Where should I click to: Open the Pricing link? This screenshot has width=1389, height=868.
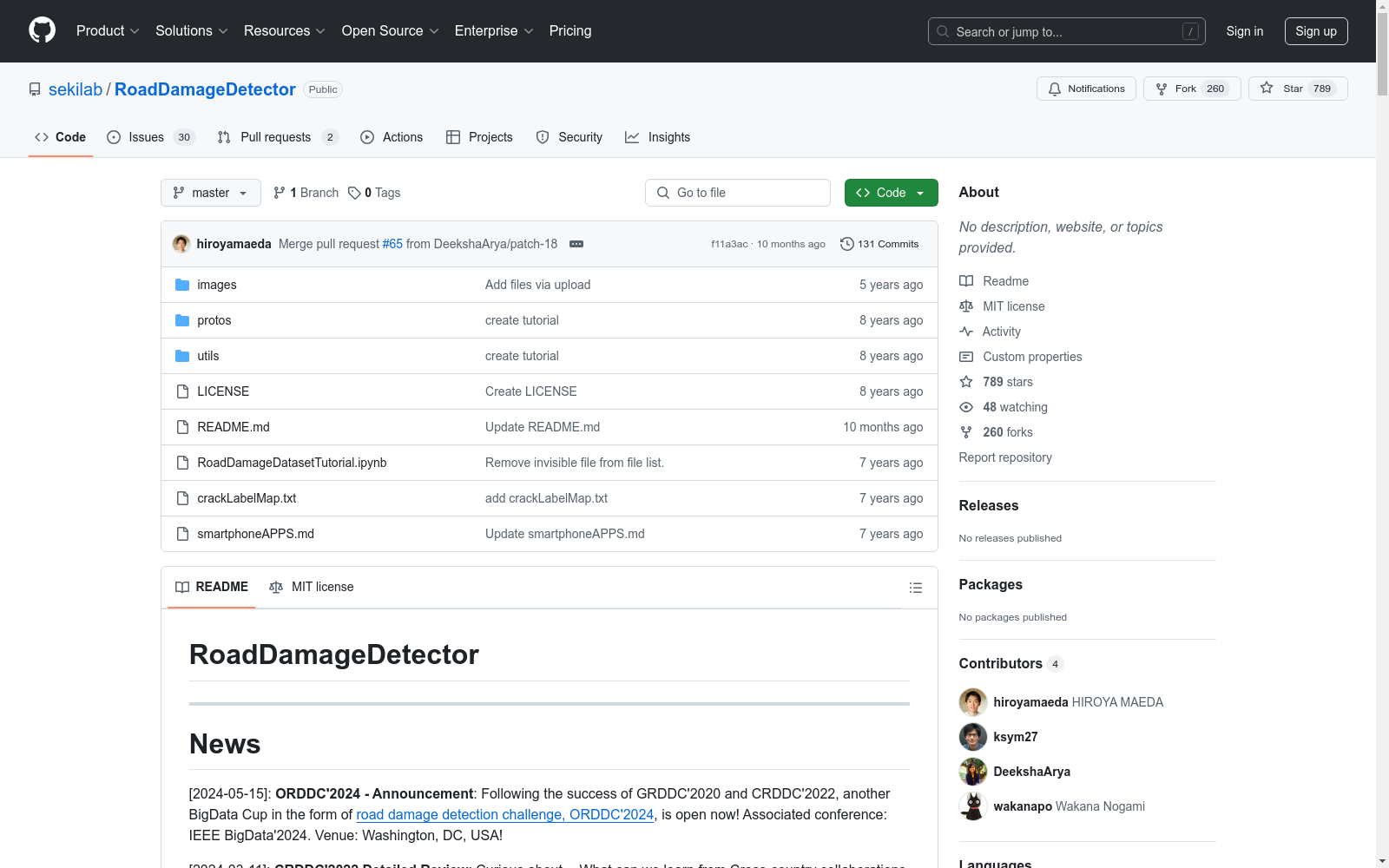[570, 30]
